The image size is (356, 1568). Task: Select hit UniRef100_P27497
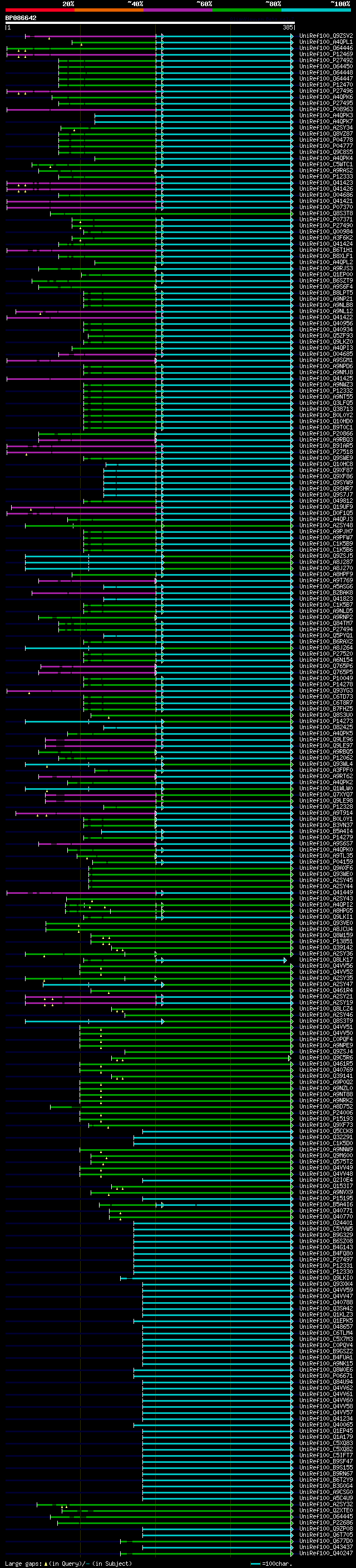[326, 1260]
